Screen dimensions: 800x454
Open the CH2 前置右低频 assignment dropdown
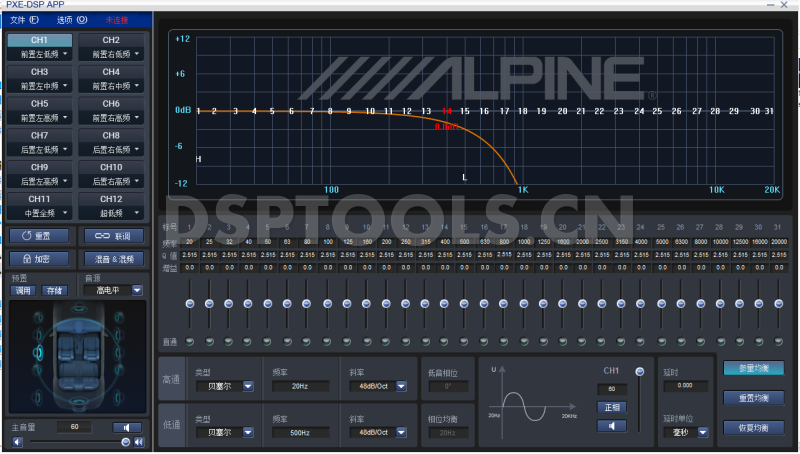click(111, 54)
